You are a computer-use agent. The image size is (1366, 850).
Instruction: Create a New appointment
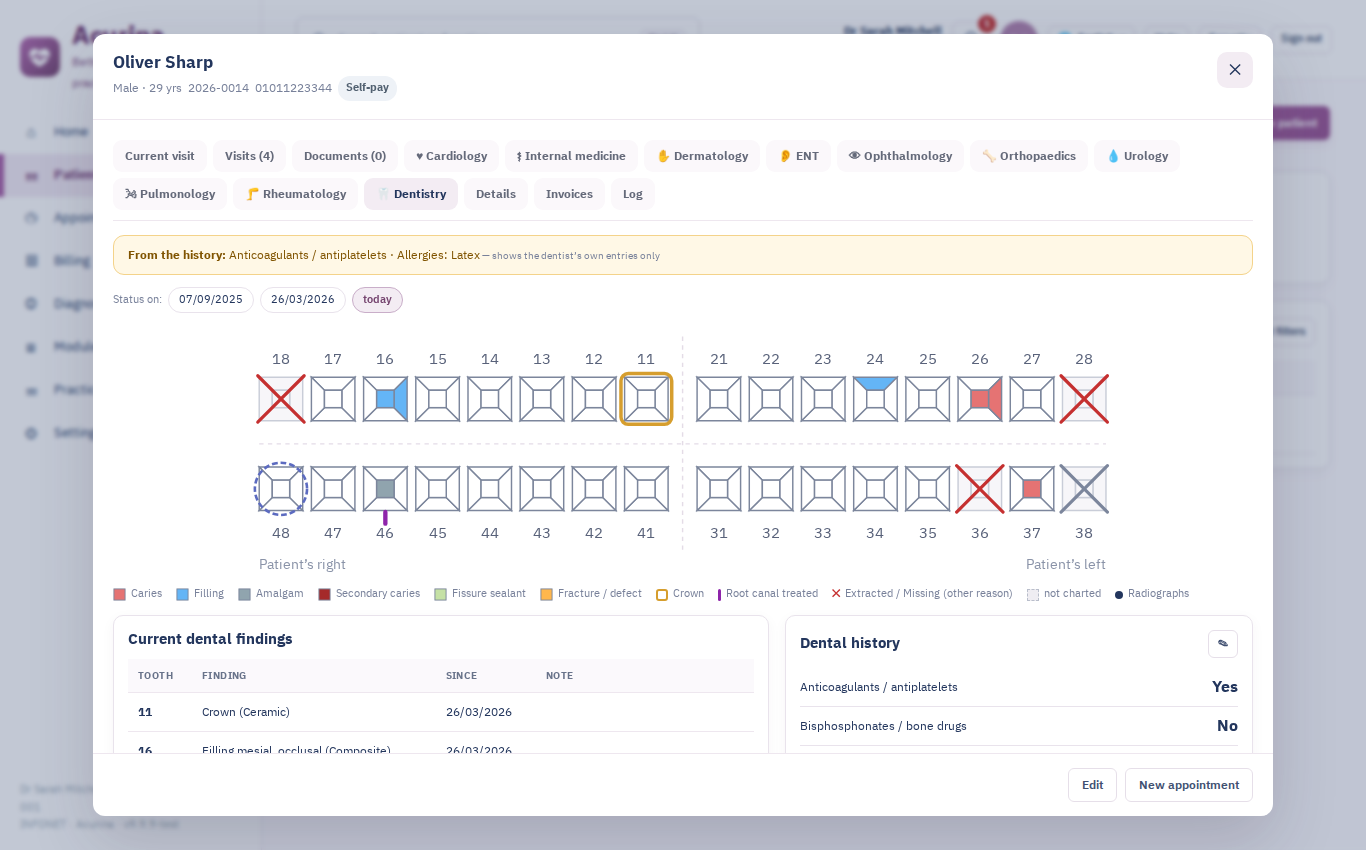pos(1189,785)
